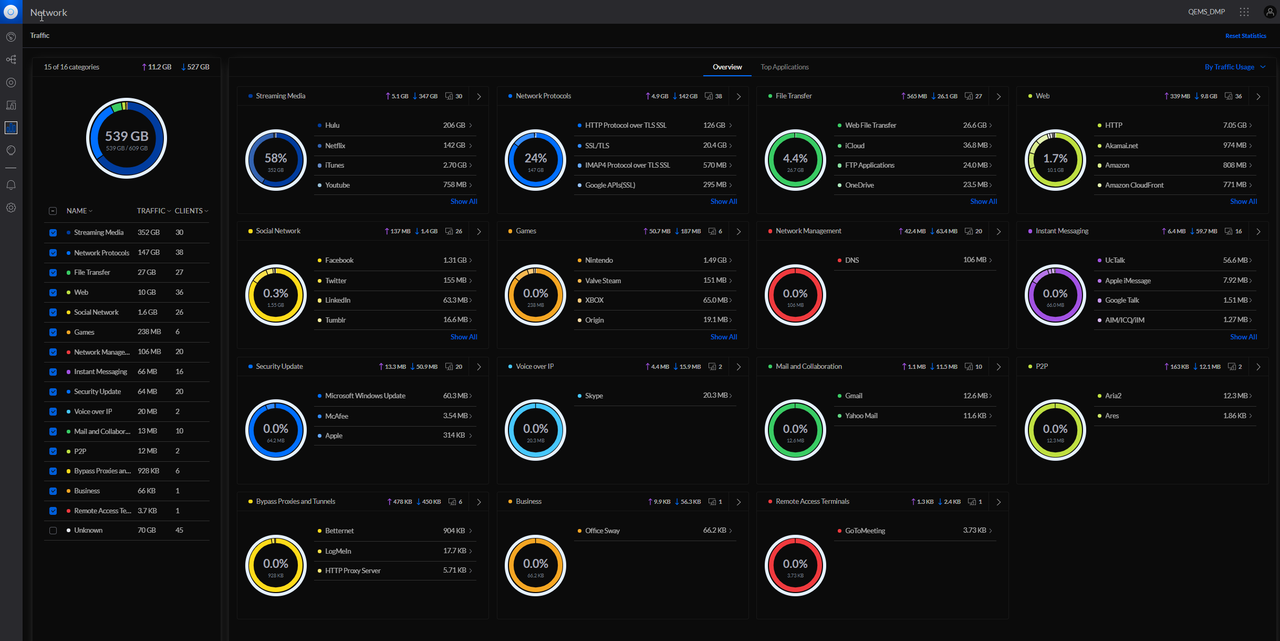Expand the File Transfer card chevron

pyautogui.click(x=999, y=97)
